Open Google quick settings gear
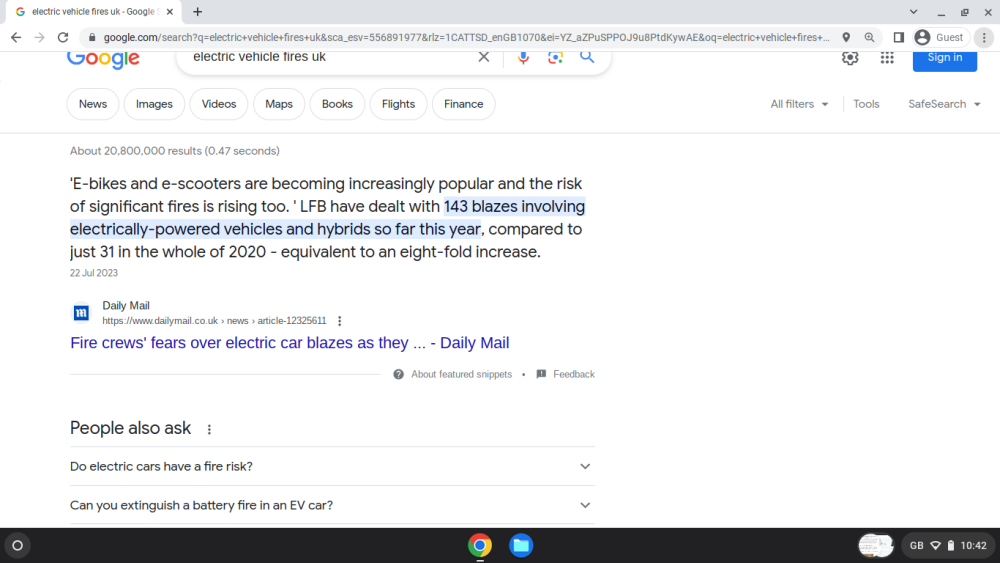The width and height of the screenshot is (1000, 563). 850,58
